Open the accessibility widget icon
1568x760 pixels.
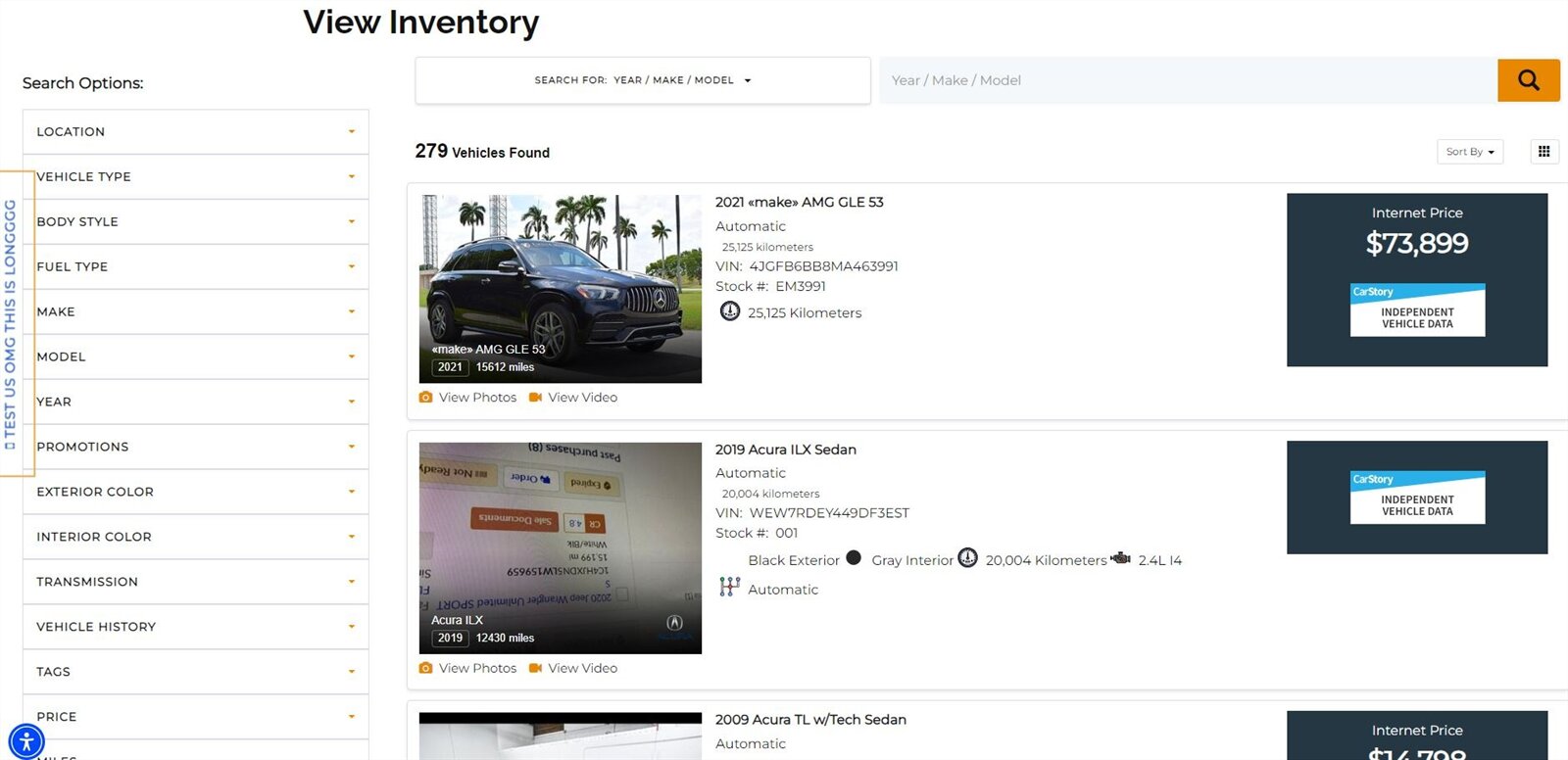click(26, 740)
